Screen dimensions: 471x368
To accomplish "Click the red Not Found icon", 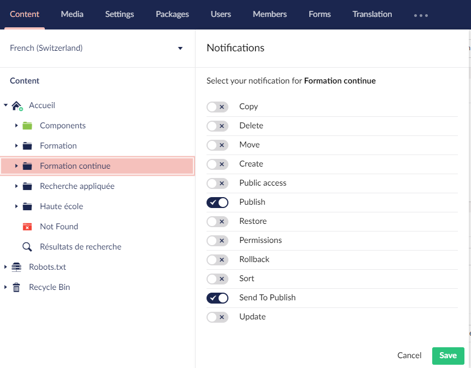I will click(27, 227).
